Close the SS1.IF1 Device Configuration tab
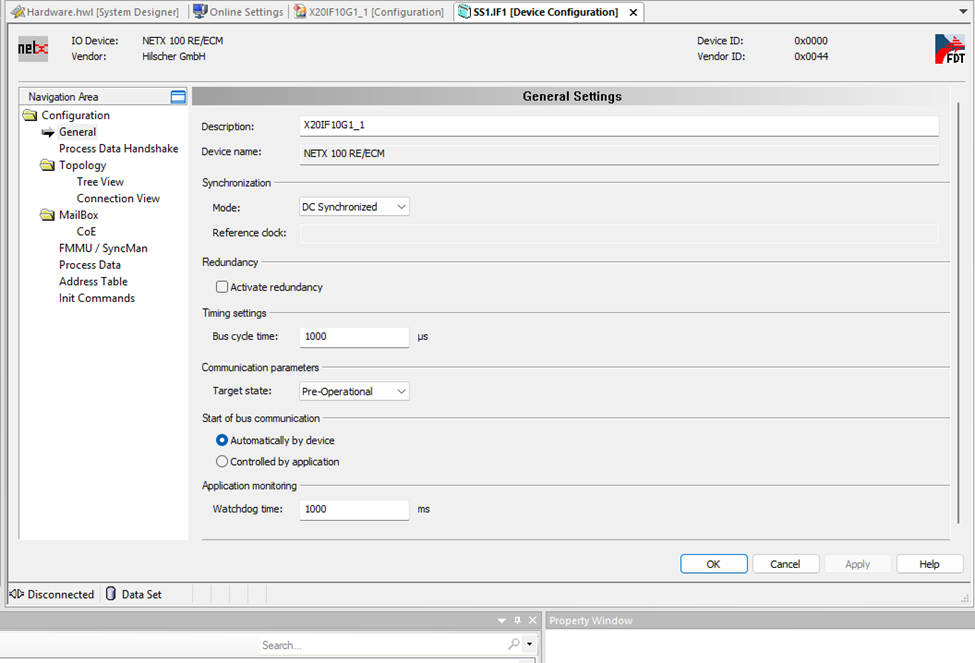Screen dimensions: 975x663 click(x=633, y=12)
